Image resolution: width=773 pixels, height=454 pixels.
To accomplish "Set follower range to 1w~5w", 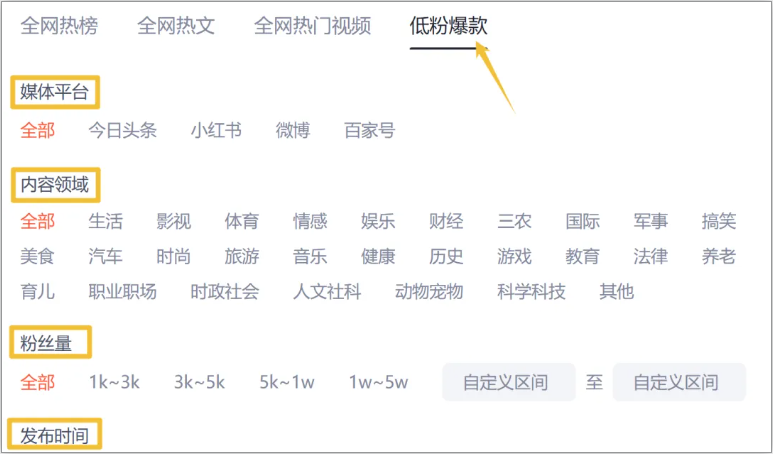I will (x=379, y=383).
